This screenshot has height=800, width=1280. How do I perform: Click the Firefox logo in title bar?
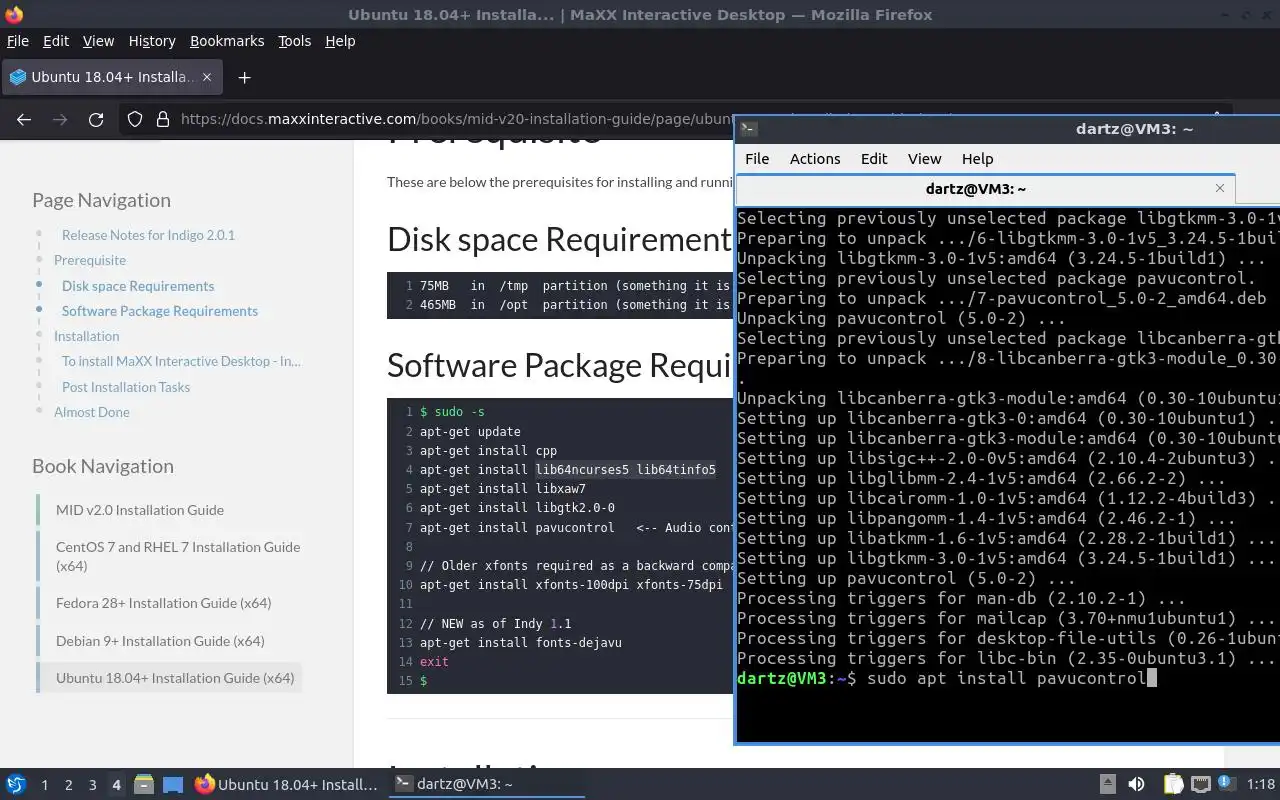[14, 14]
